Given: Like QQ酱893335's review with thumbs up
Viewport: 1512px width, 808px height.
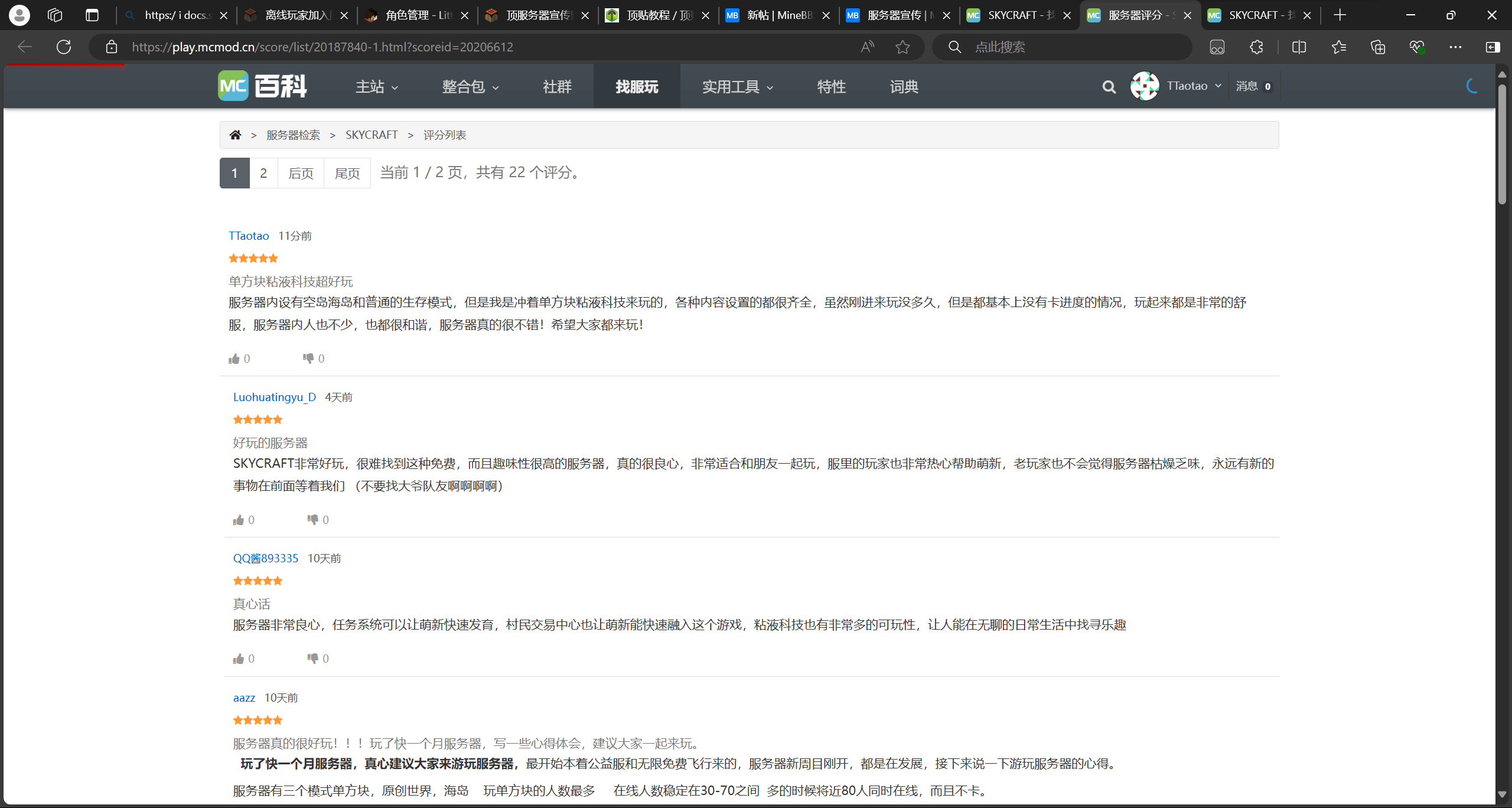Looking at the screenshot, I should 239,659.
